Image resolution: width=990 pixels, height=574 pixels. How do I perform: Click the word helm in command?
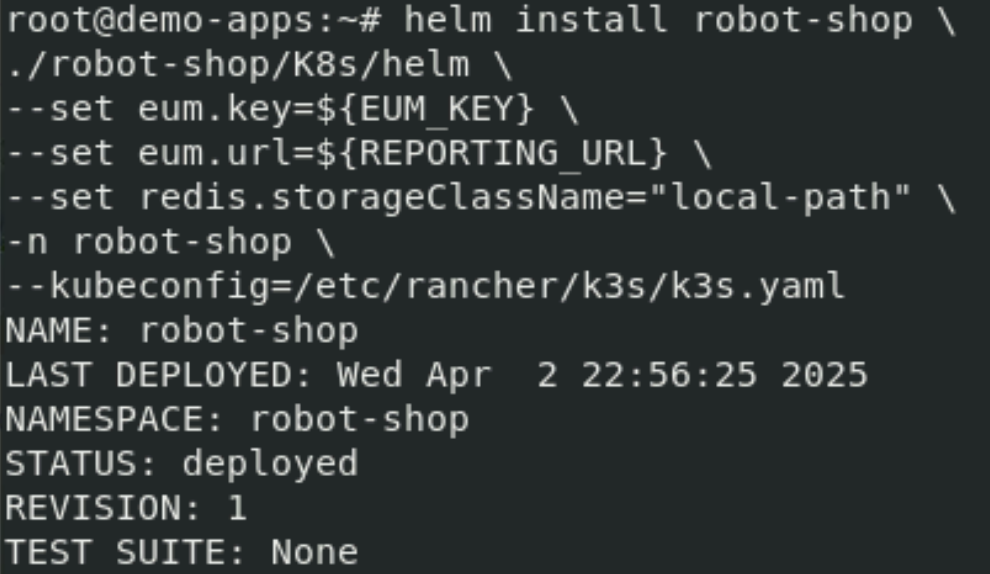[448, 19]
